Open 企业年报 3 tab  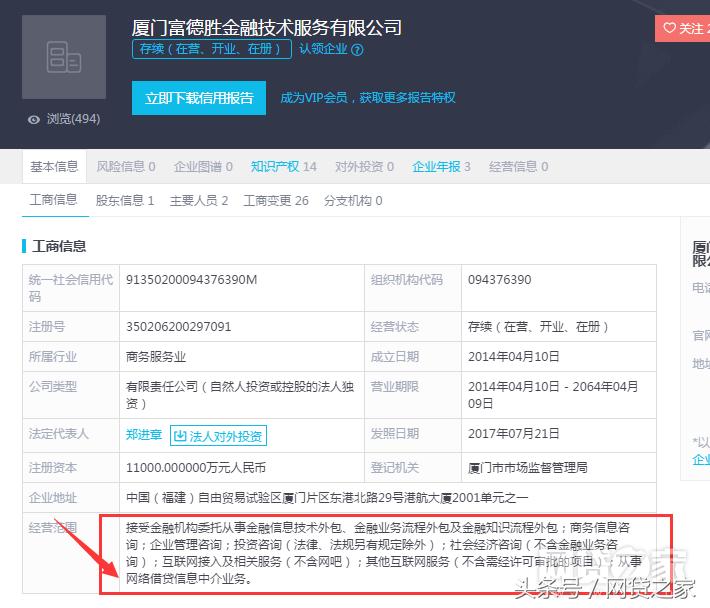441,167
